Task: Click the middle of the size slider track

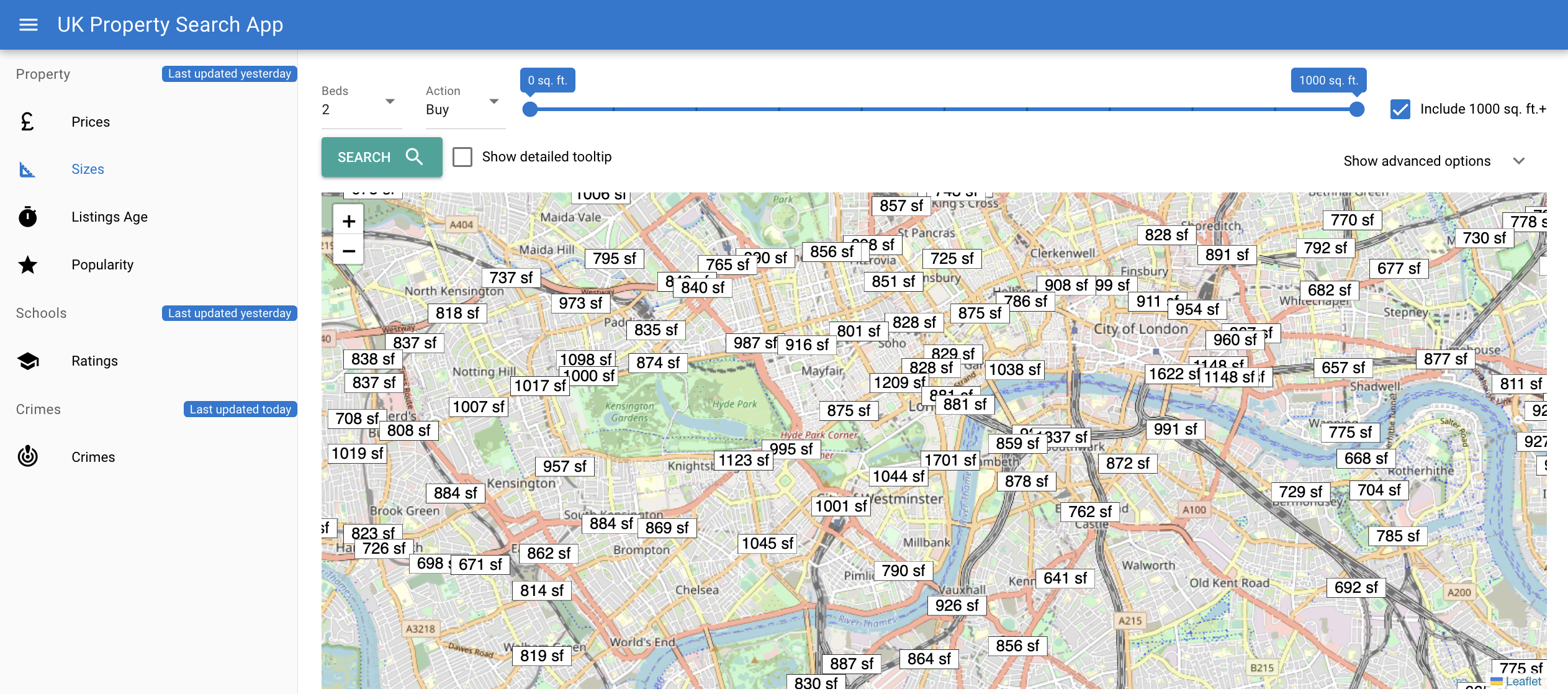Action: (944, 109)
